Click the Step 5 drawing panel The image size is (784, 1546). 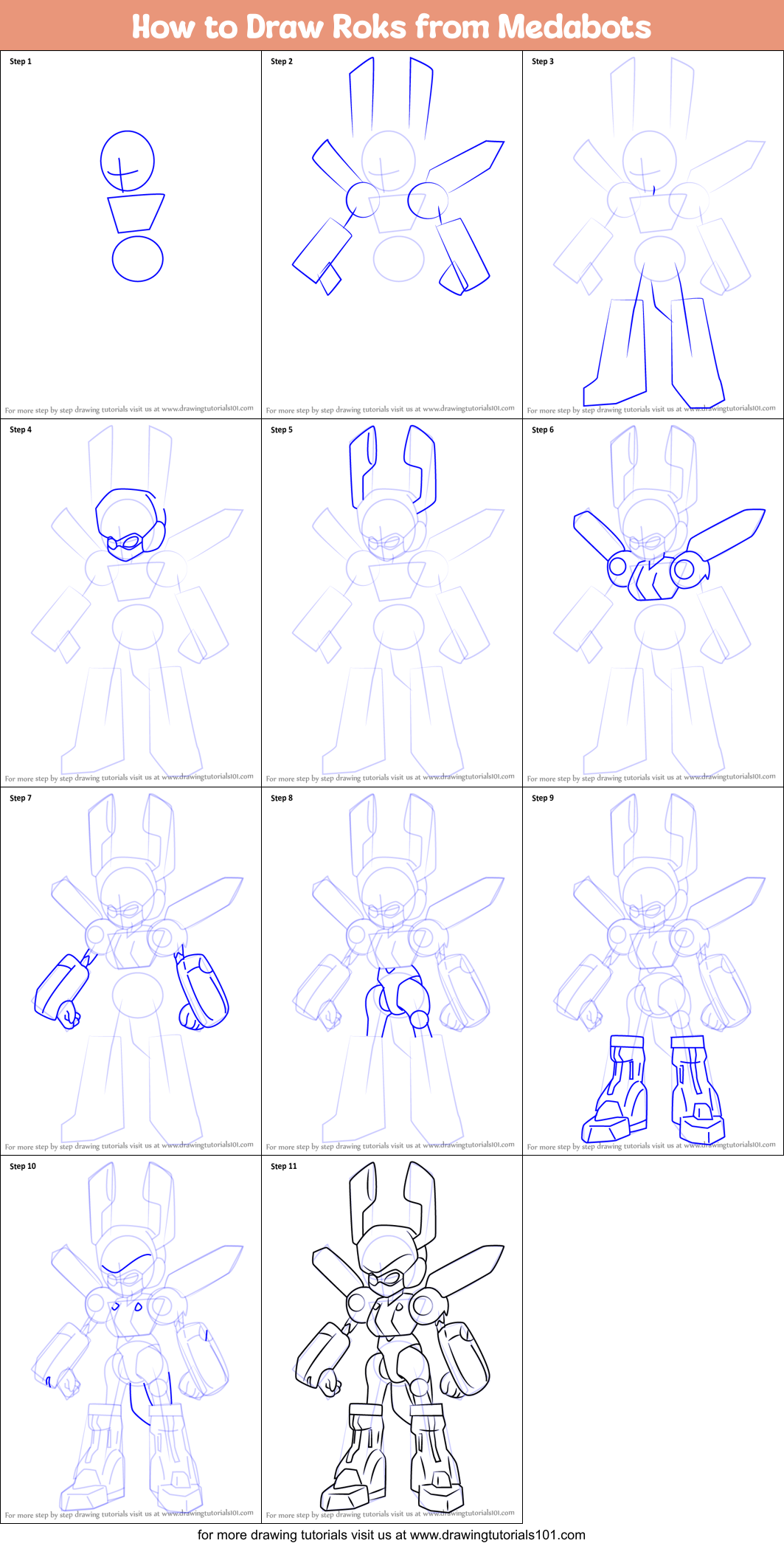392,603
